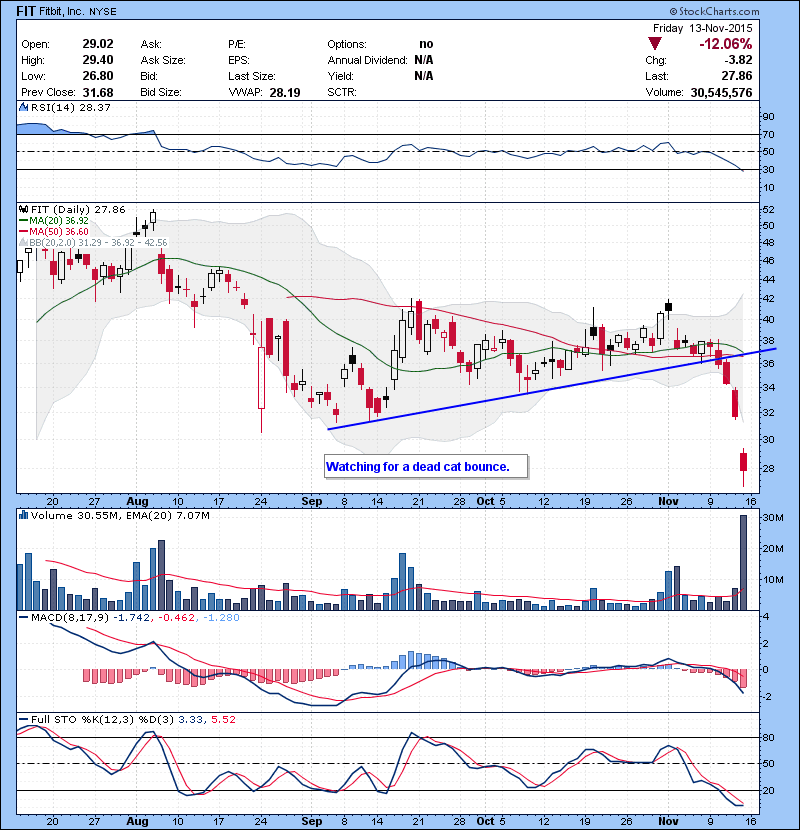Click the last red candlestick near 28
This screenshot has width=800, height=830.
pyautogui.click(x=743, y=462)
